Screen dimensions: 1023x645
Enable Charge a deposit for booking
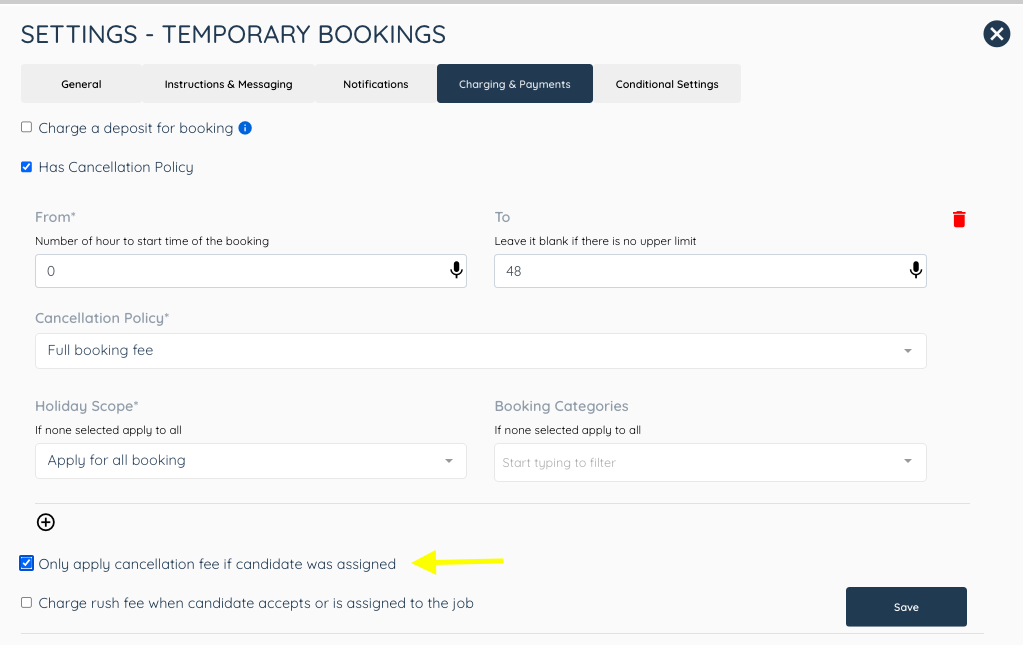(x=26, y=127)
